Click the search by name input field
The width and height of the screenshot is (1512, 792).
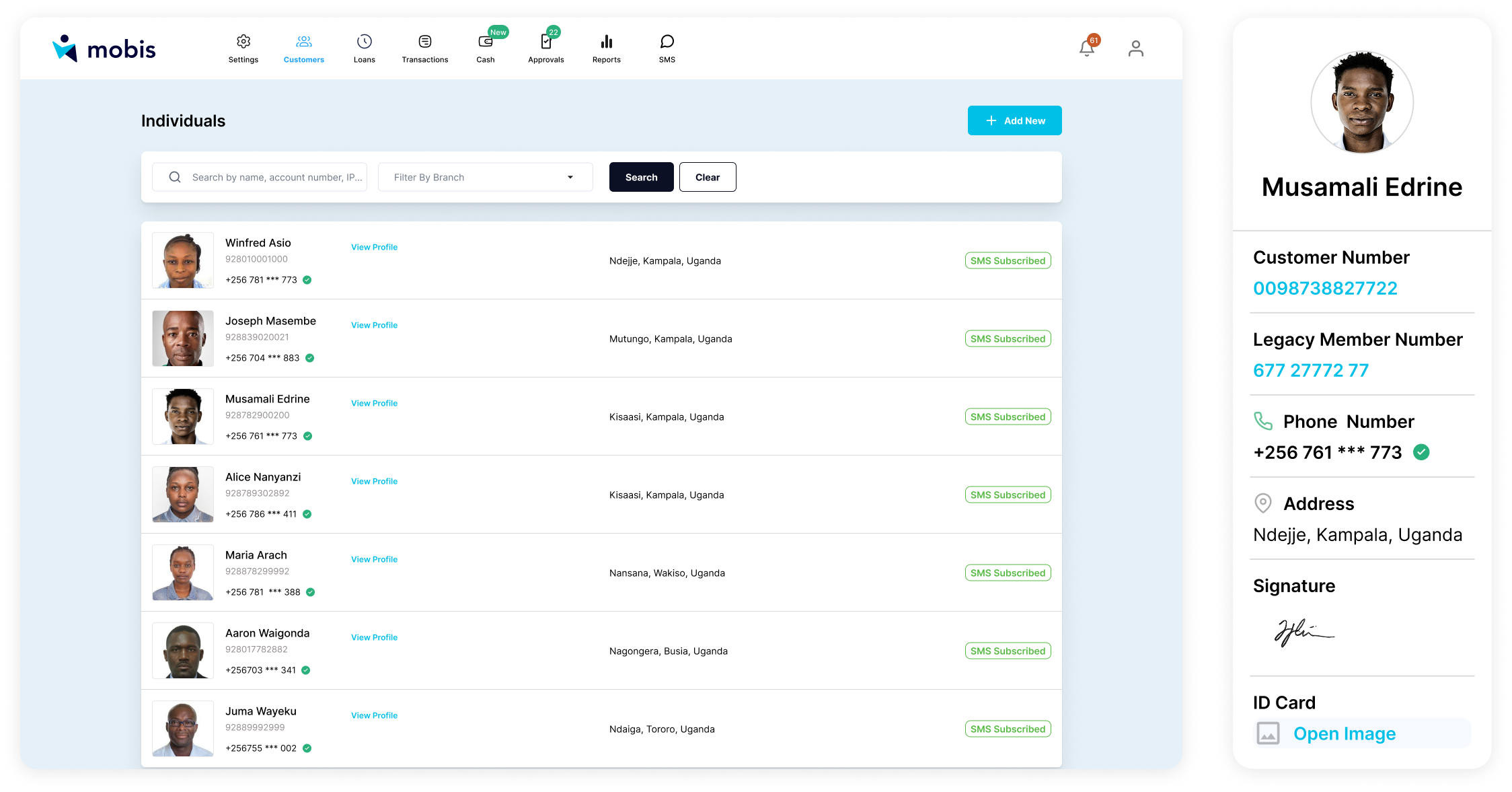pyautogui.click(x=276, y=177)
